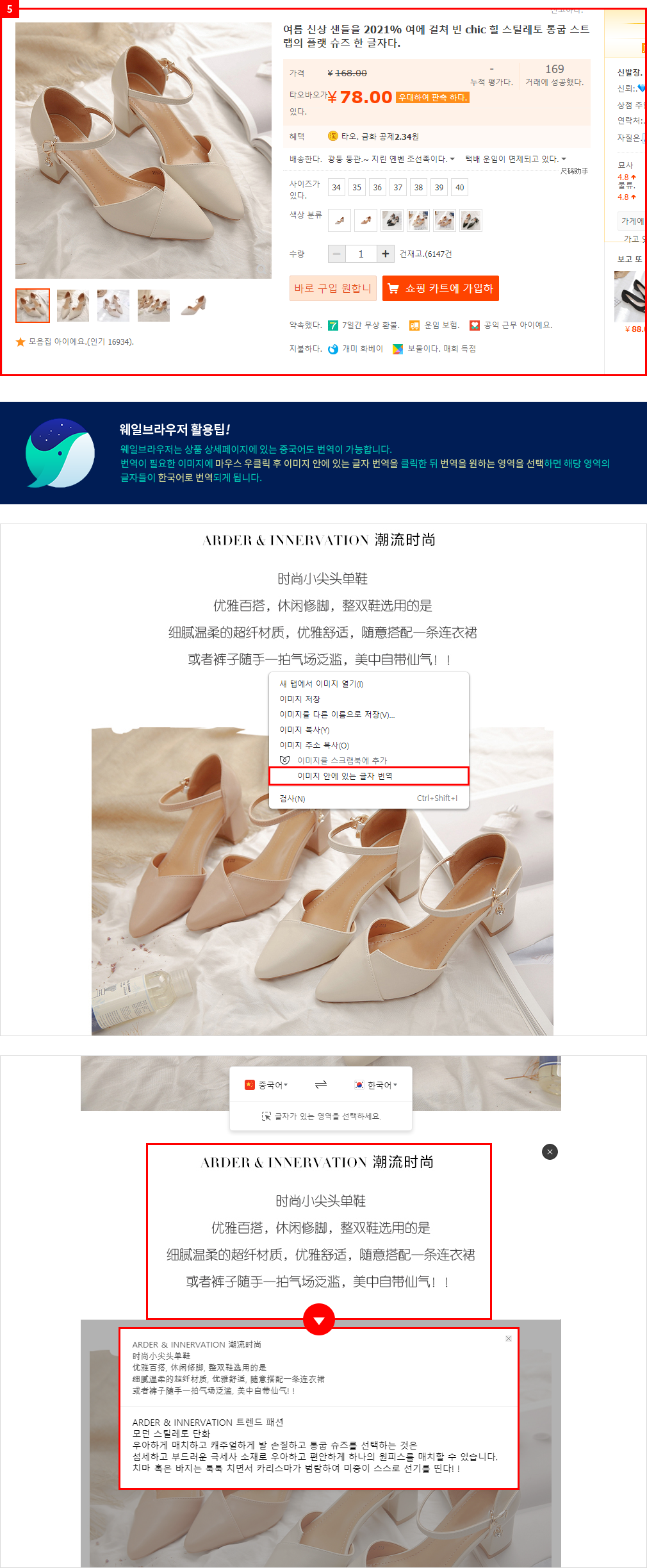Click the language swap arrows icon

(321, 1084)
